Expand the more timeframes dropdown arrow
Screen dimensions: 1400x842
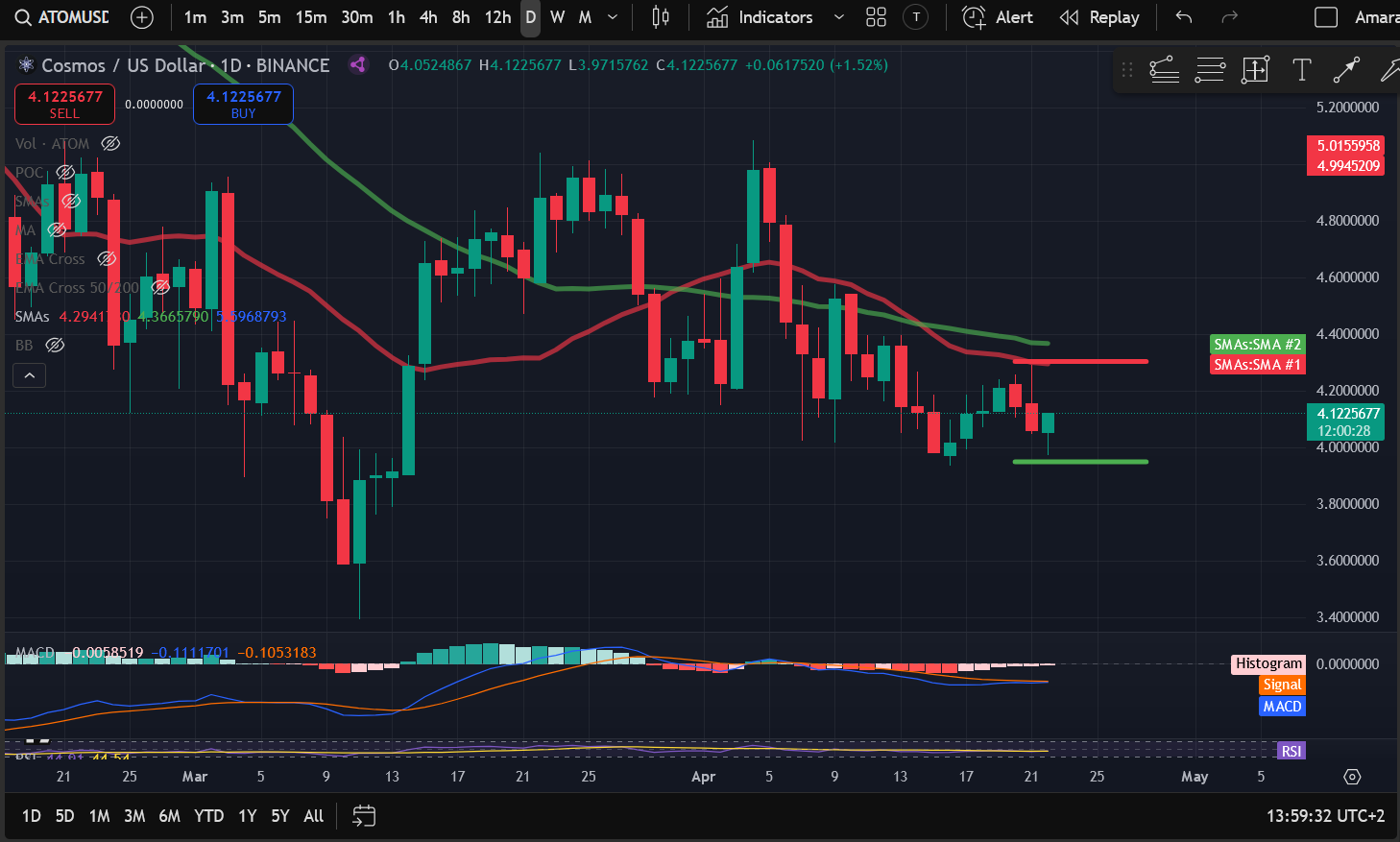pos(613,17)
